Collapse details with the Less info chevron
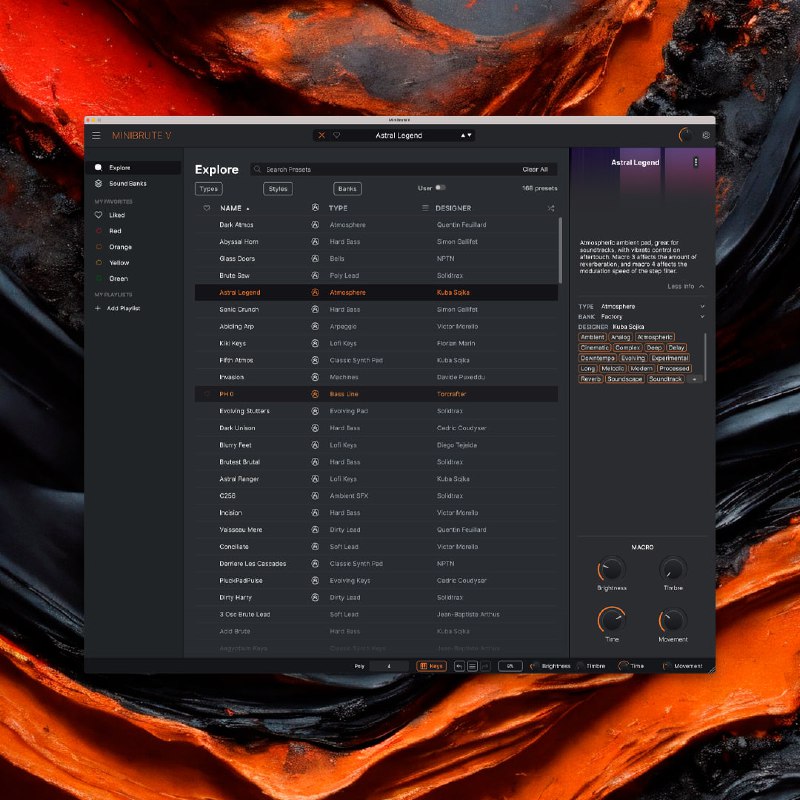 point(702,286)
